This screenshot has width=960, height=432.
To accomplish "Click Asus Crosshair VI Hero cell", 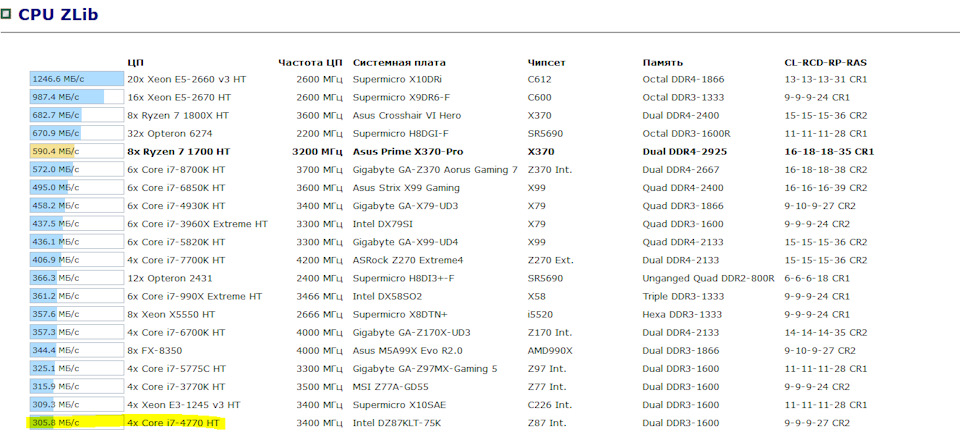I will point(407,115).
